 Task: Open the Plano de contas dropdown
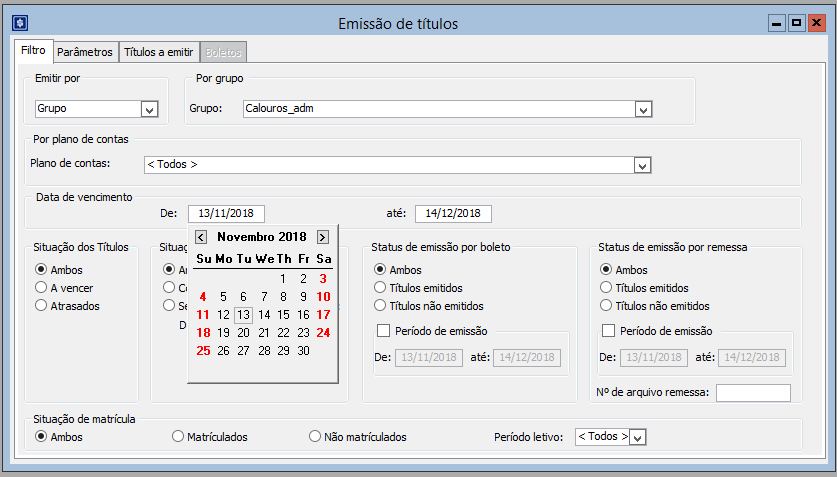pyautogui.click(x=642, y=165)
